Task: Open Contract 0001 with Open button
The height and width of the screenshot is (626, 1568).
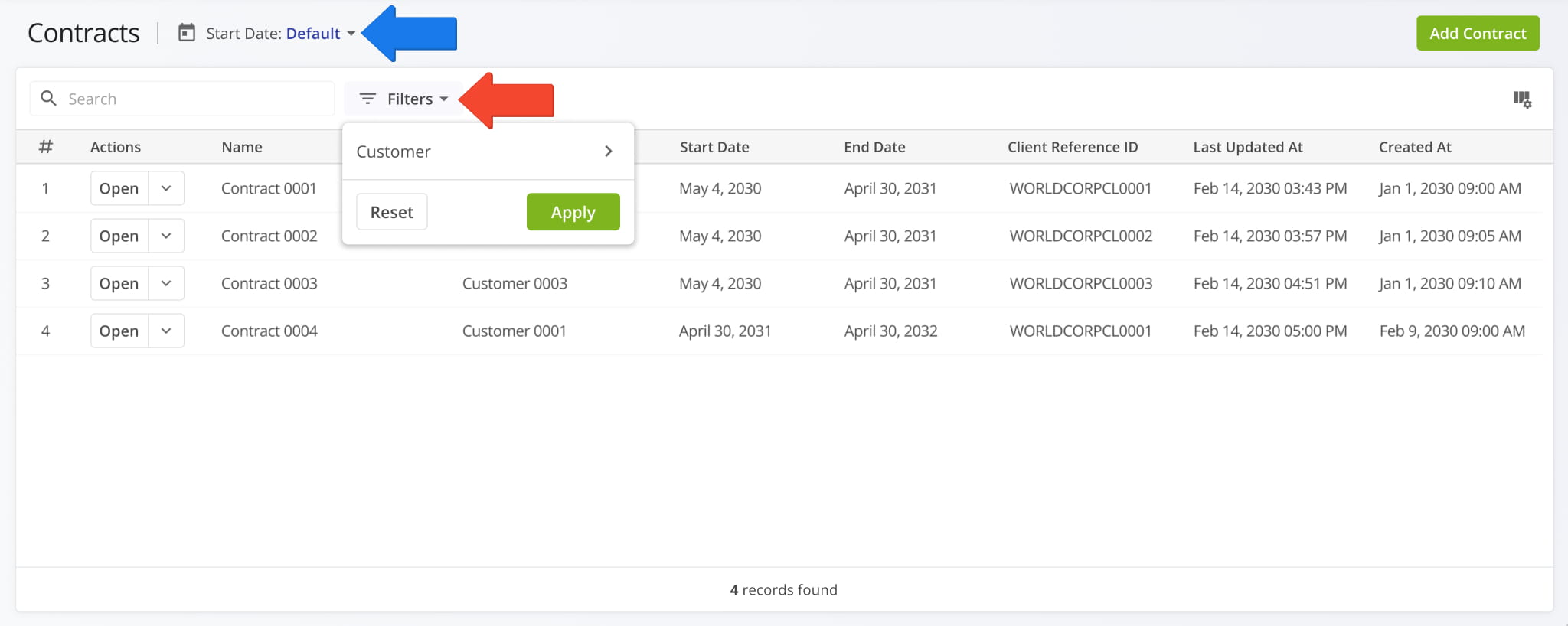Action: [x=119, y=188]
